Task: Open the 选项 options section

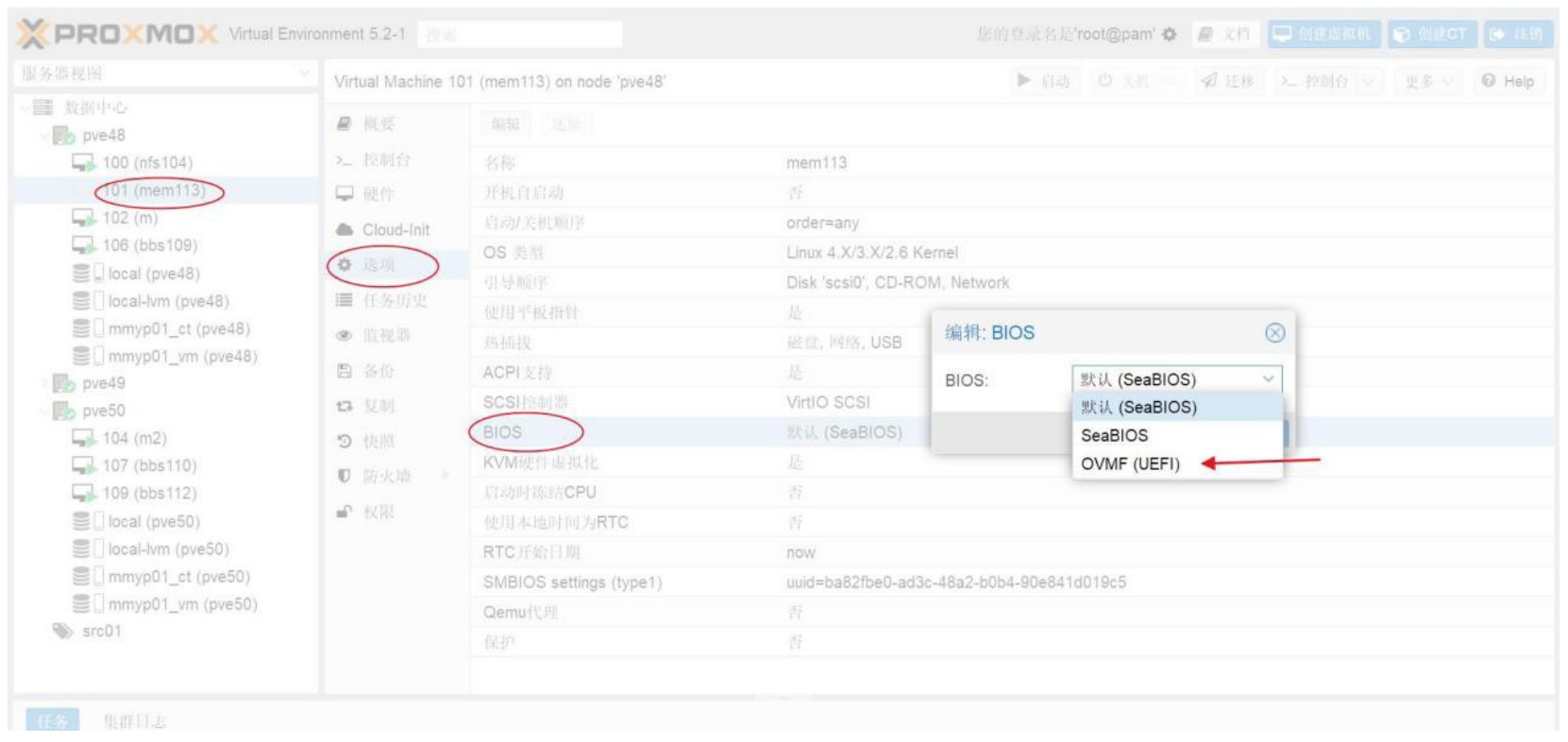Action: click(397, 264)
